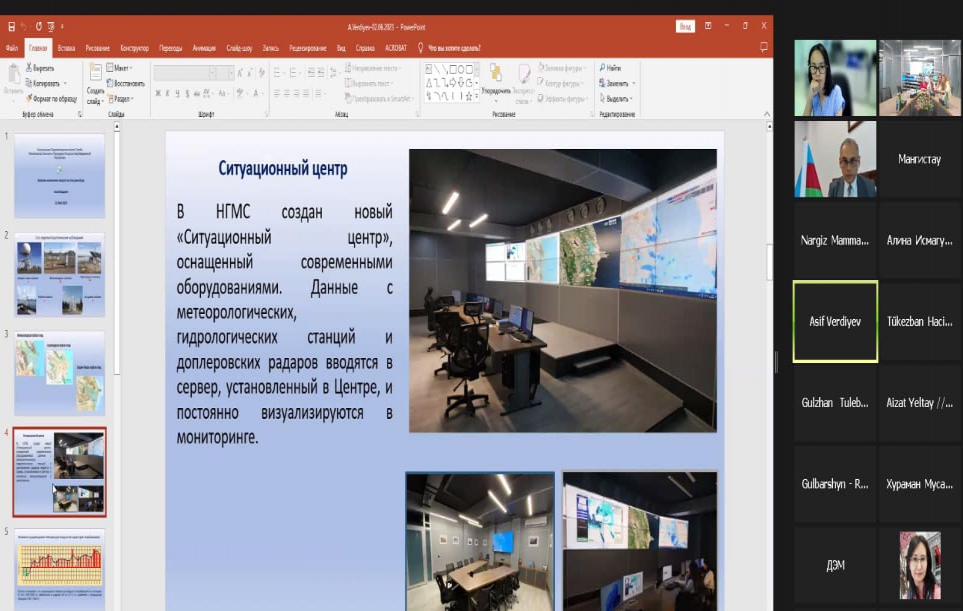The width and height of the screenshot is (963, 611).
Task: Select slide 5 chart thumbnail
Action: (60, 569)
